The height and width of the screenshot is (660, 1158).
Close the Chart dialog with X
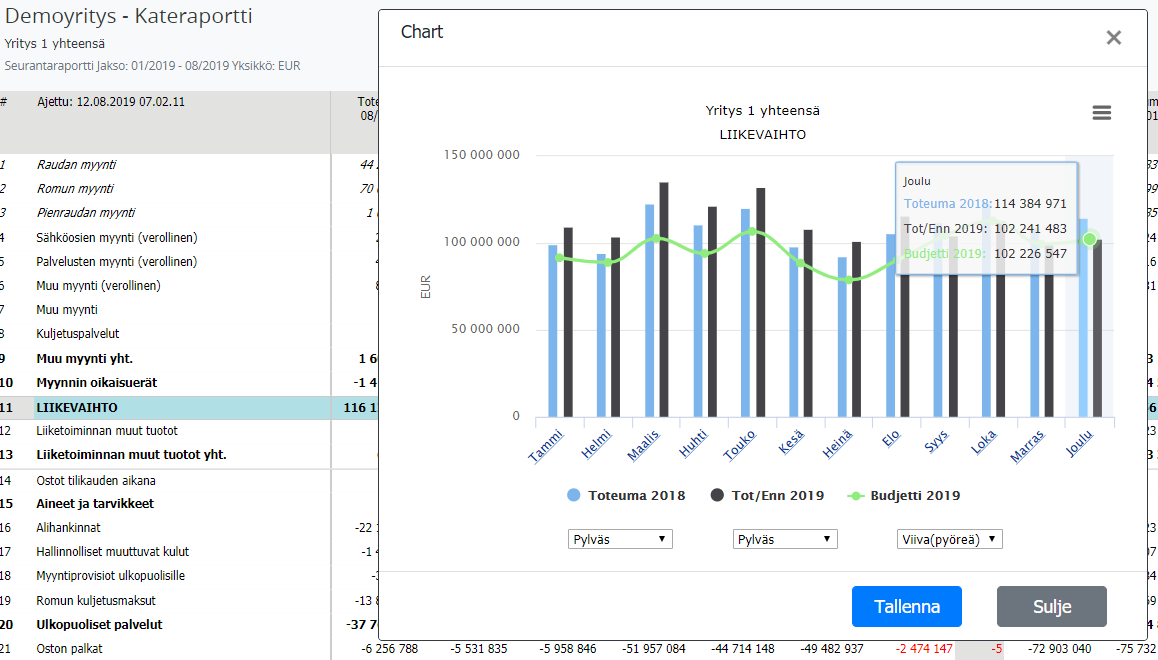pyautogui.click(x=1113, y=38)
